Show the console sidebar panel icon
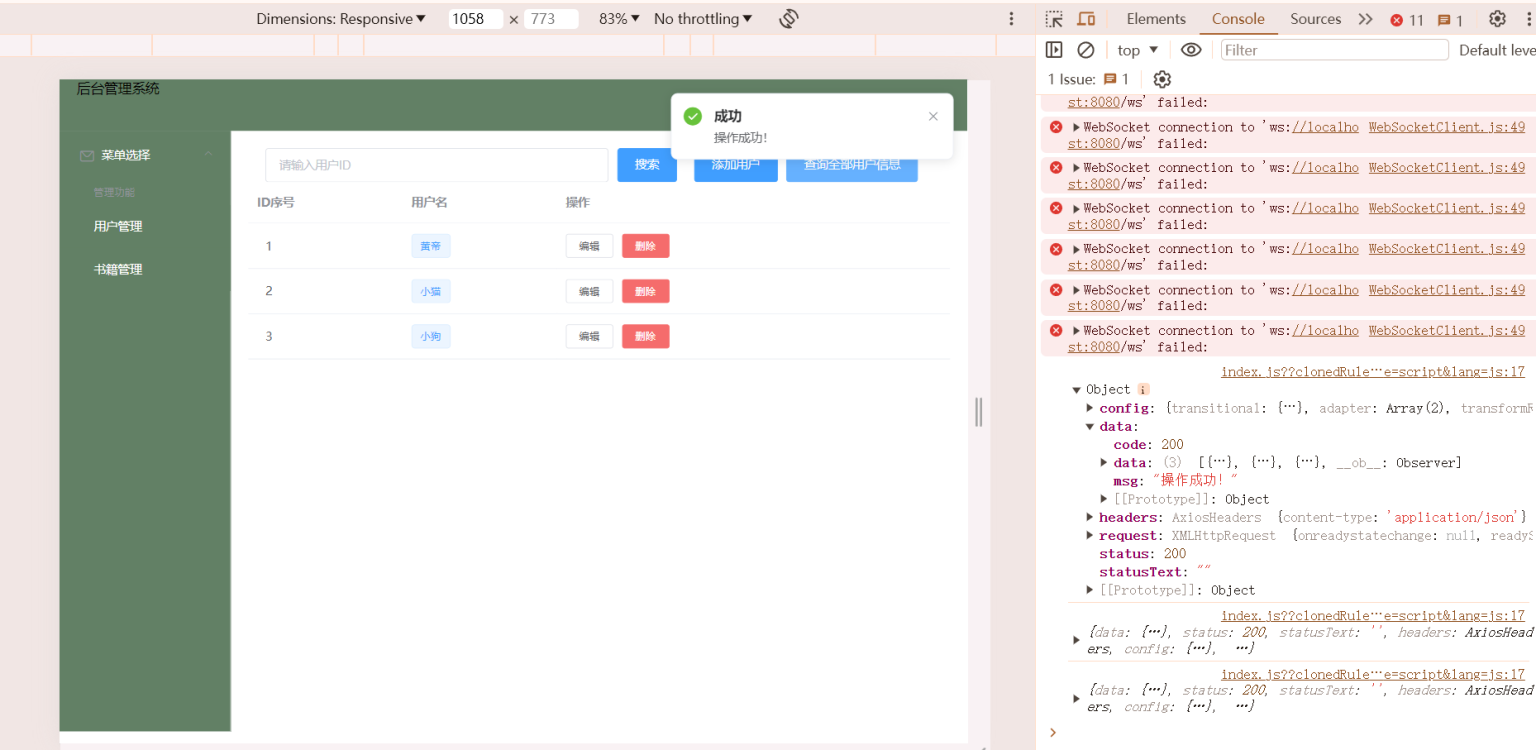 [1054, 50]
